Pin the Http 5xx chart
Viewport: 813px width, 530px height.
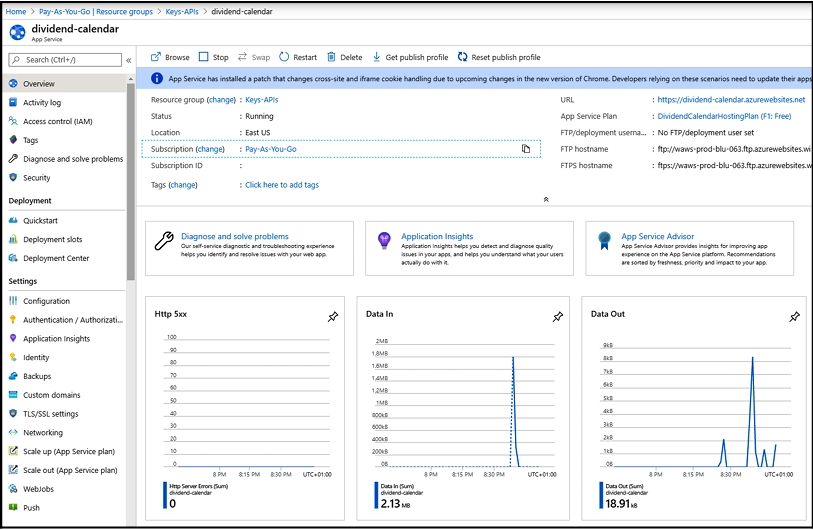(332, 316)
